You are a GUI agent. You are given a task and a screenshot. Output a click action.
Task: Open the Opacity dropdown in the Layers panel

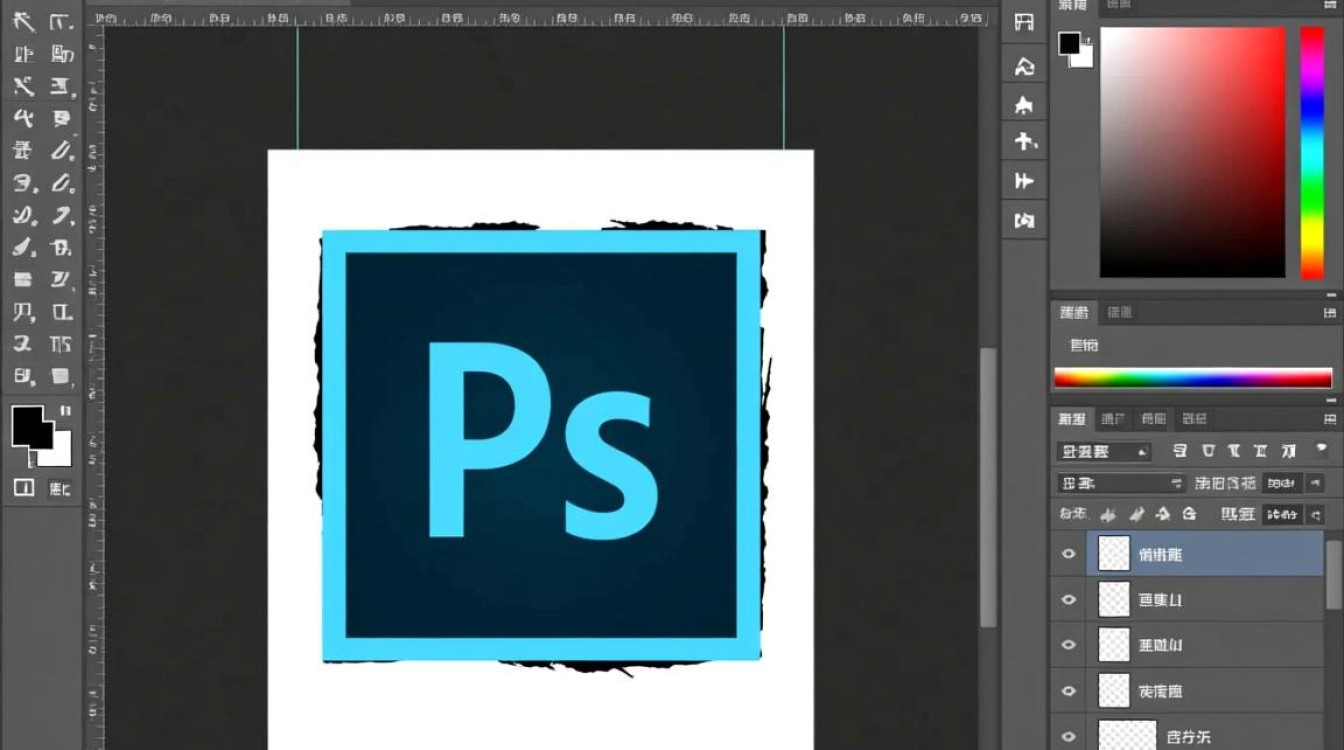pyautogui.click(x=1285, y=482)
